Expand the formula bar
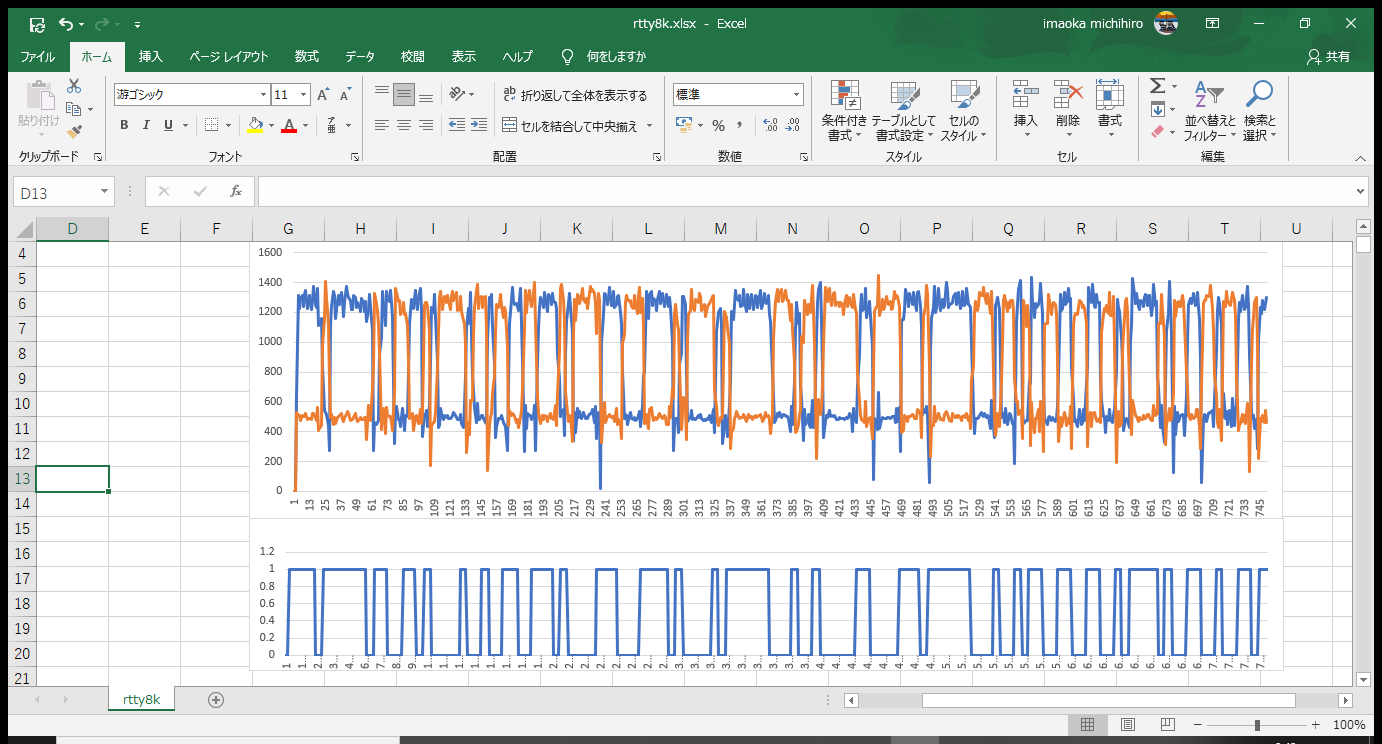Image resolution: width=1382 pixels, height=744 pixels. 1359,191
